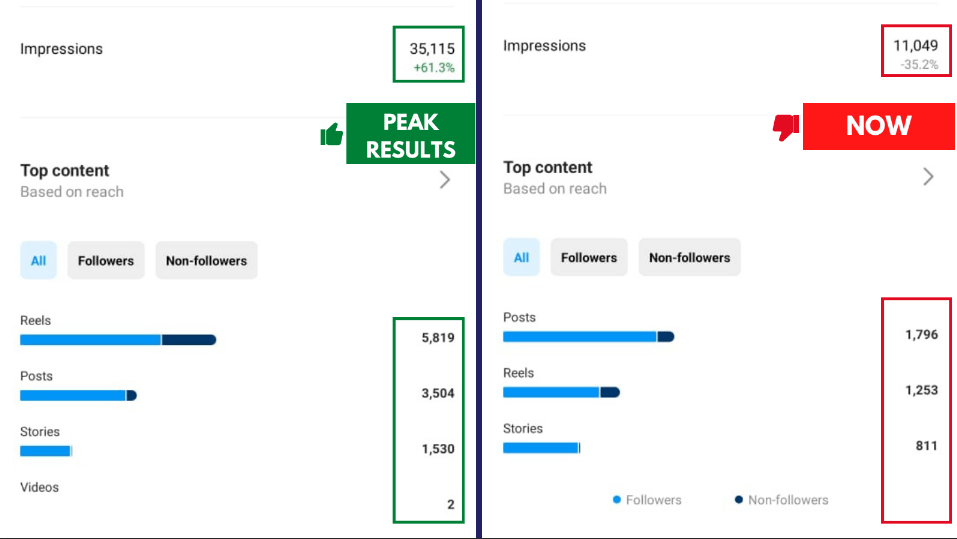
Task: Click the green thumbs-up icon
Action: [332, 134]
